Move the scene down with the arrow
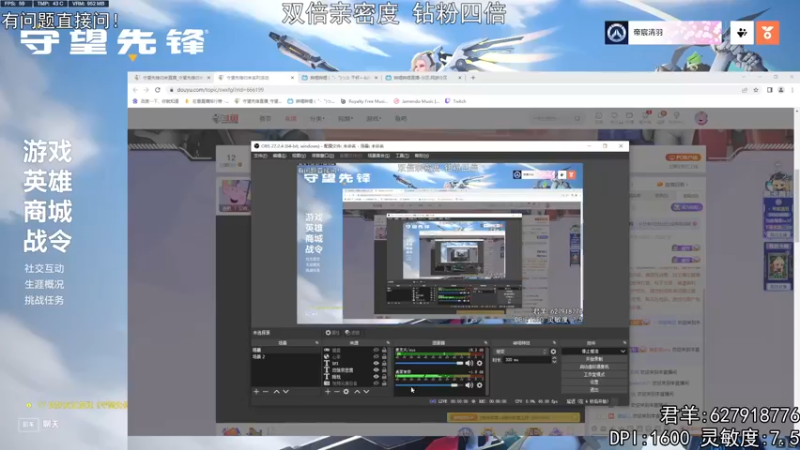Screen dimensions: 800x450 (x=286, y=392)
